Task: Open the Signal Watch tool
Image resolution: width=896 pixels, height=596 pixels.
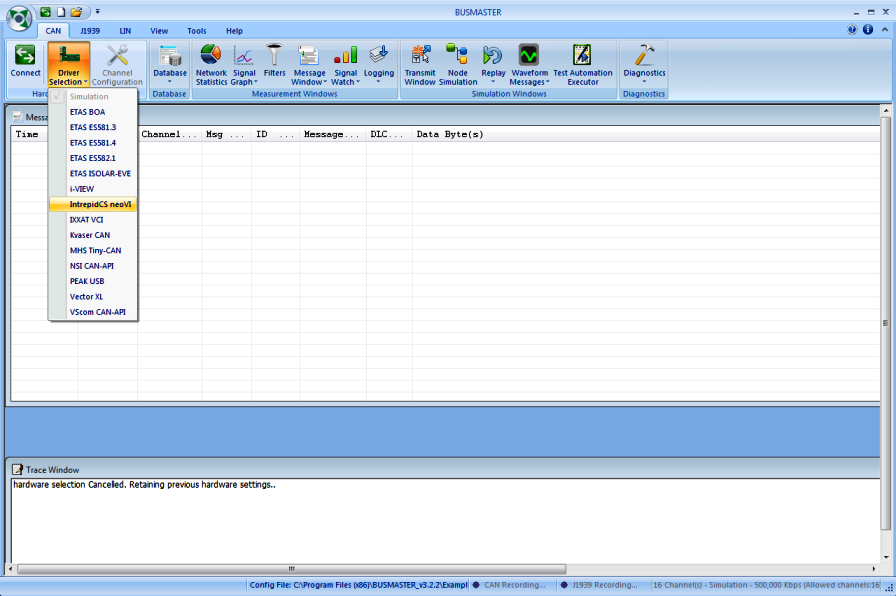Action: point(345,62)
